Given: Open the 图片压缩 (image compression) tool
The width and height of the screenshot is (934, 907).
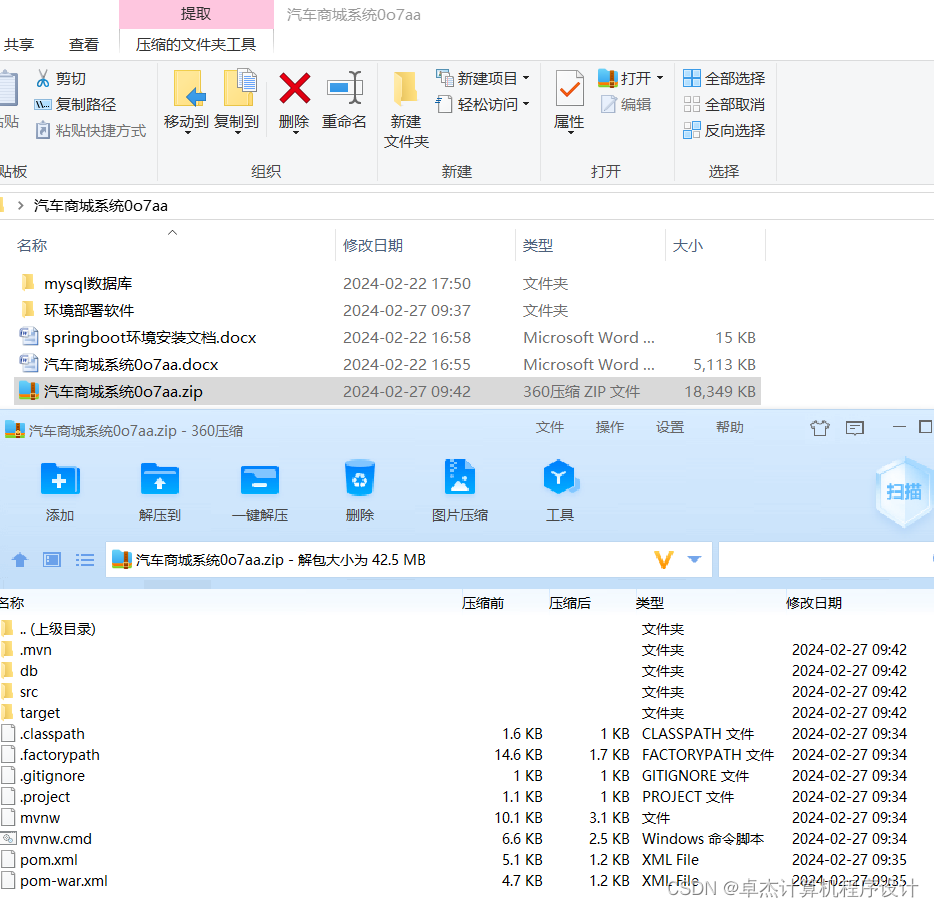Looking at the screenshot, I should [460, 489].
